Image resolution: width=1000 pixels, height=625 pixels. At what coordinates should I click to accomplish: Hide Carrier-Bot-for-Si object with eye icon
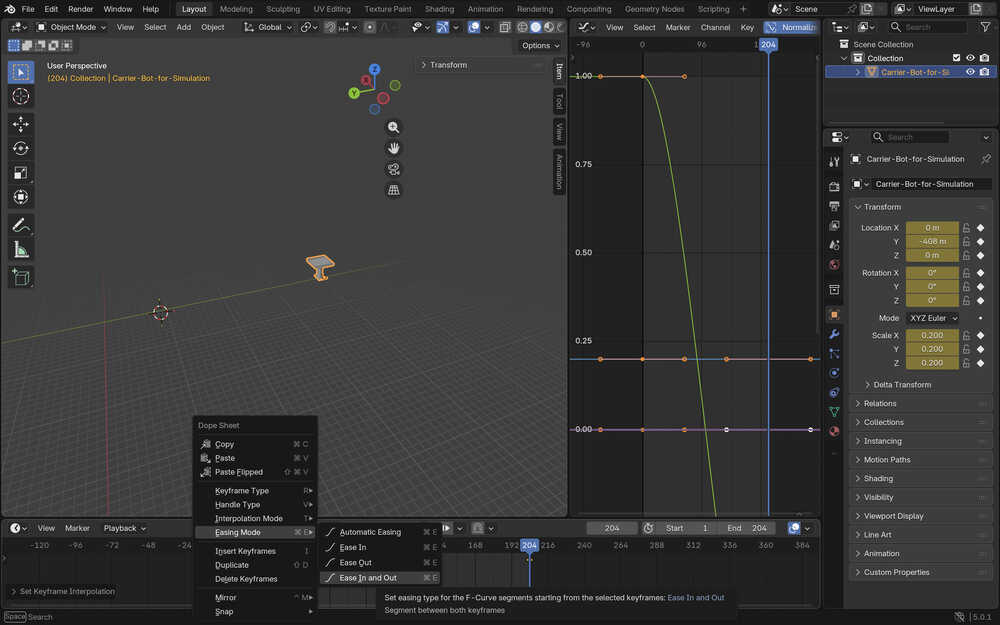tap(970, 72)
